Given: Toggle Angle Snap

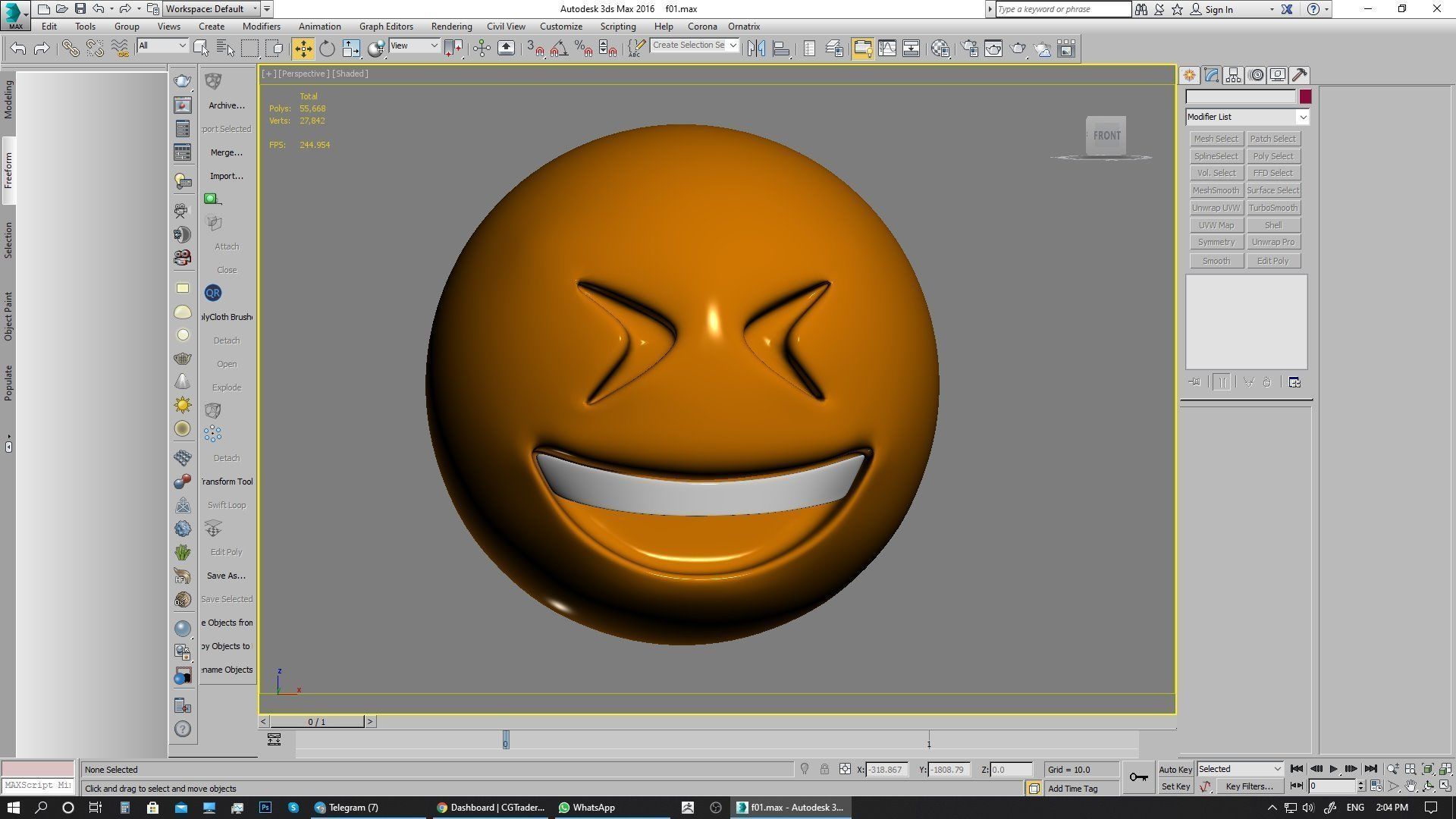Looking at the screenshot, I should [x=560, y=49].
